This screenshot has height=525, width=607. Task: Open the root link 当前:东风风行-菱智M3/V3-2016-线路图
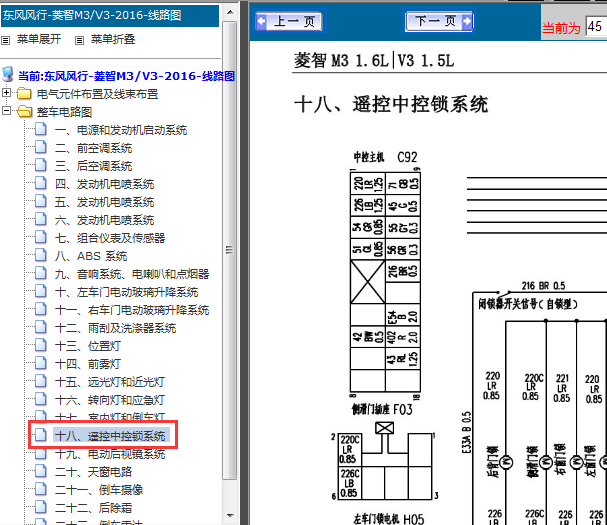coord(126,76)
